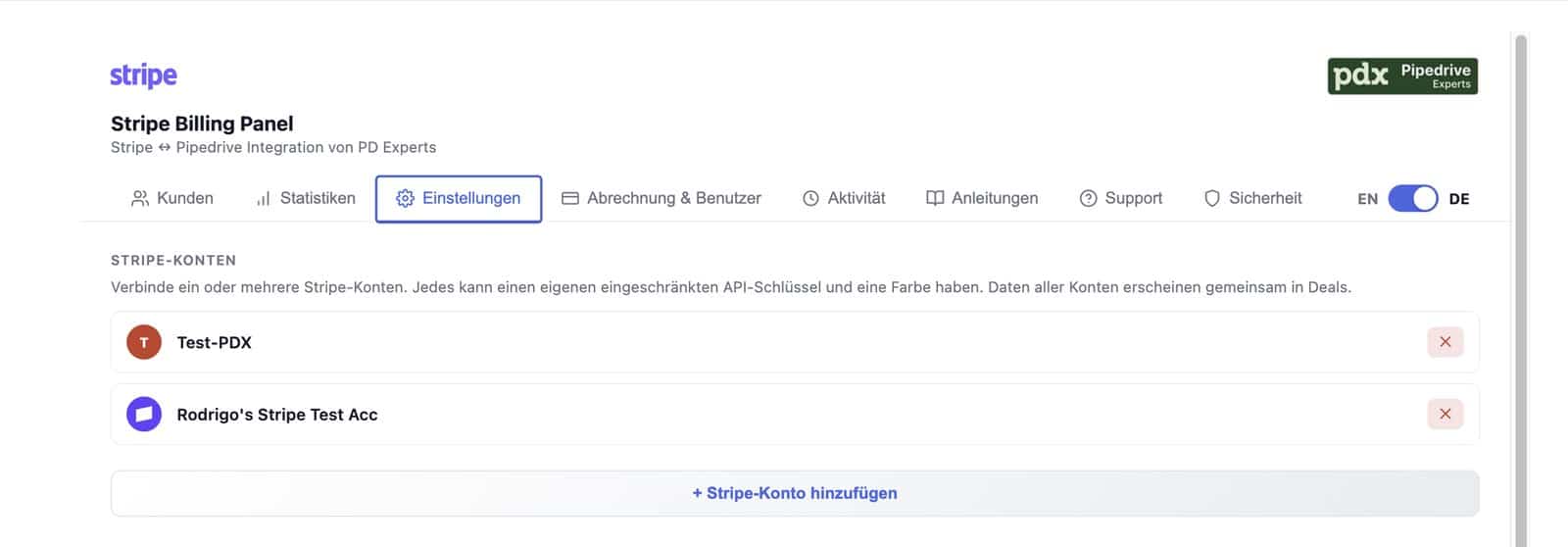Toggle the EN/DE language switch

[1413, 199]
